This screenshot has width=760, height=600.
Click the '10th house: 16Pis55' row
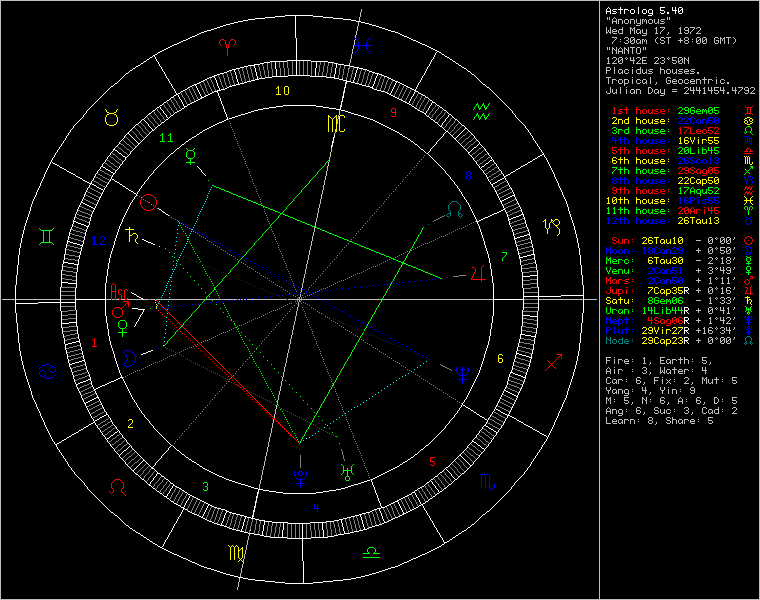coord(679,201)
